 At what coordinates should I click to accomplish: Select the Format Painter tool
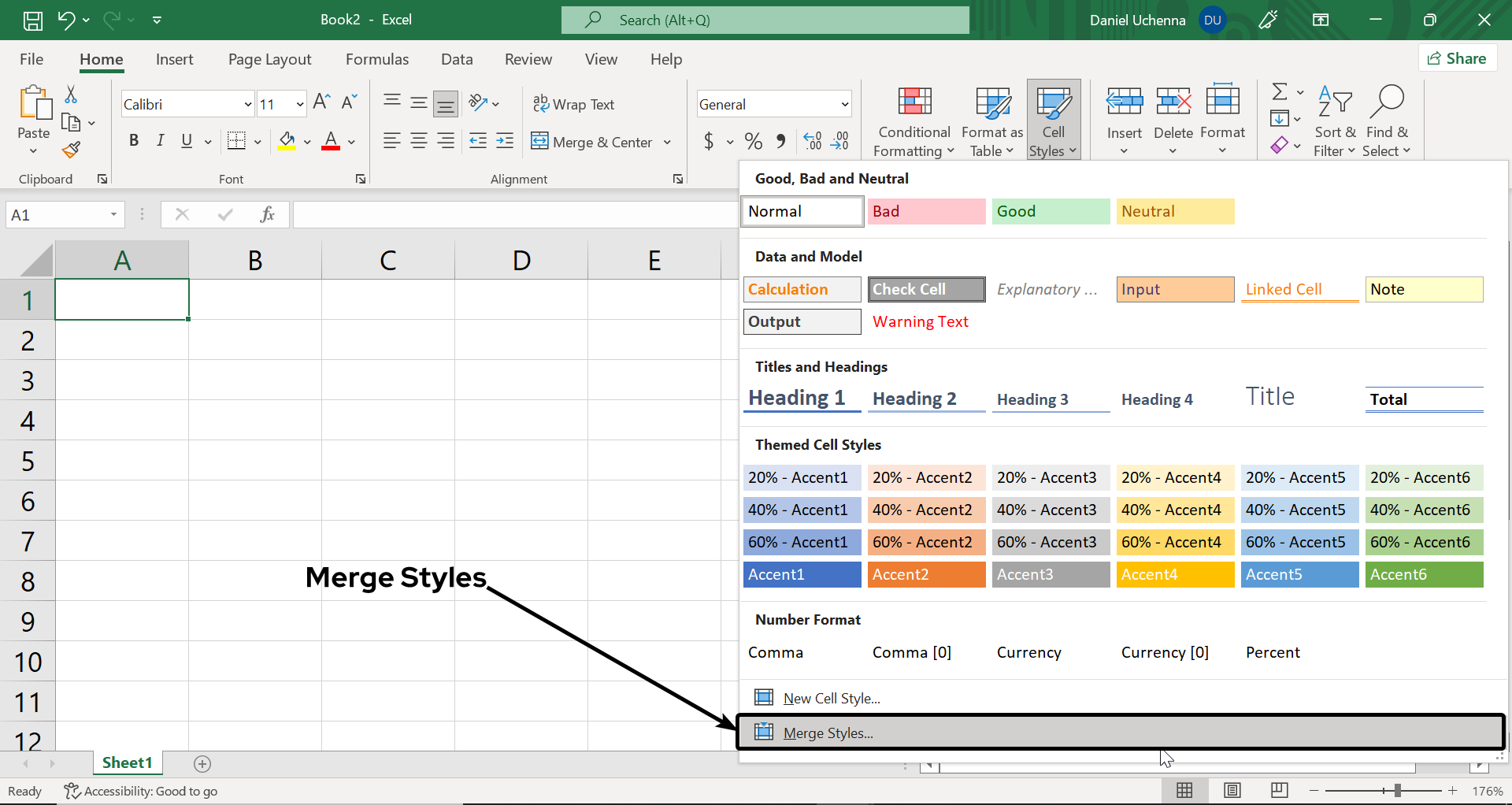click(x=71, y=150)
